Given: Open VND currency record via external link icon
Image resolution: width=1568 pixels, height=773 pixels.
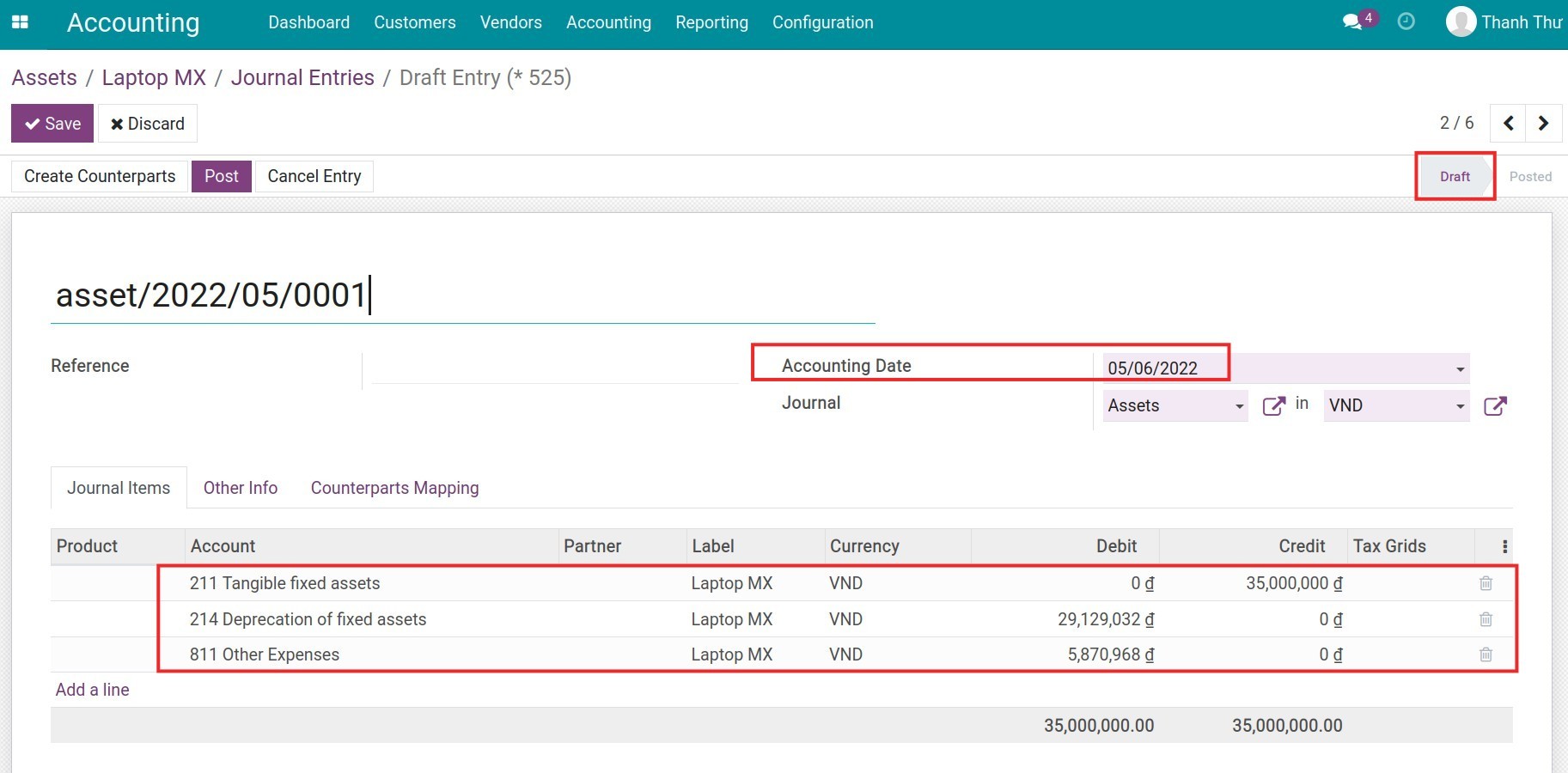Looking at the screenshot, I should (x=1495, y=406).
